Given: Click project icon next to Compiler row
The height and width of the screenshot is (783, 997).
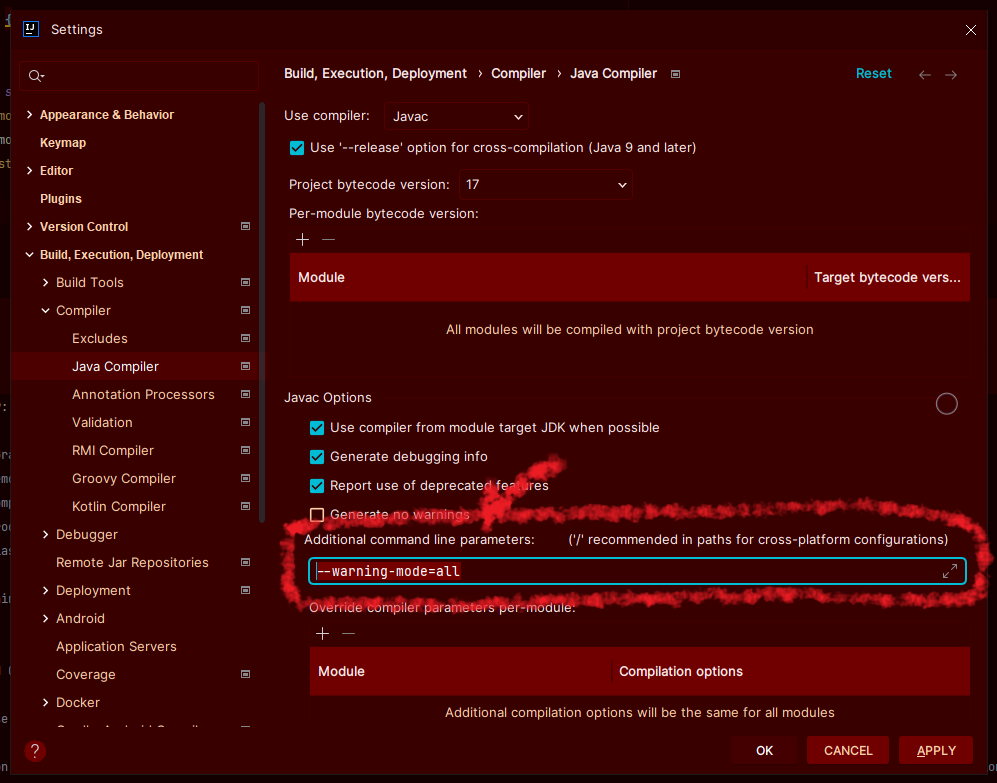Looking at the screenshot, I should (245, 310).
